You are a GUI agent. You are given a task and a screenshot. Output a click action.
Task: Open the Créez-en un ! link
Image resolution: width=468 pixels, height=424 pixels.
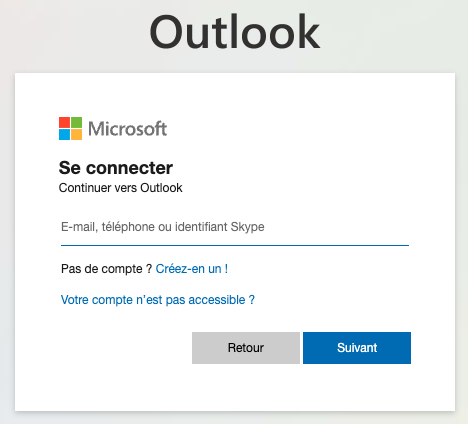coord(192,269)
